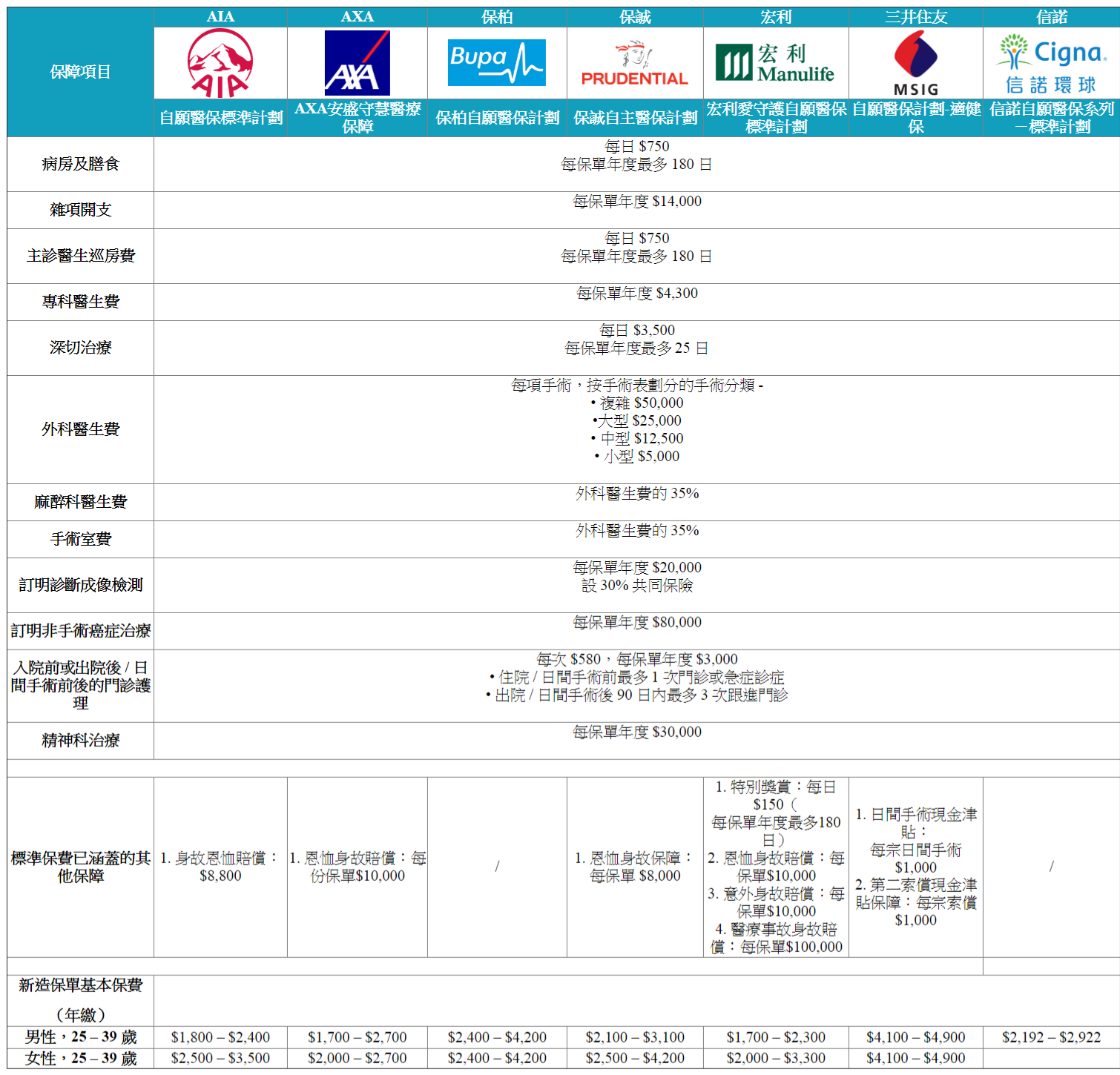This screenshot has width=1120, height=1075.
Task: Select the 保誠 column header
Action: (x=635, y=17)
